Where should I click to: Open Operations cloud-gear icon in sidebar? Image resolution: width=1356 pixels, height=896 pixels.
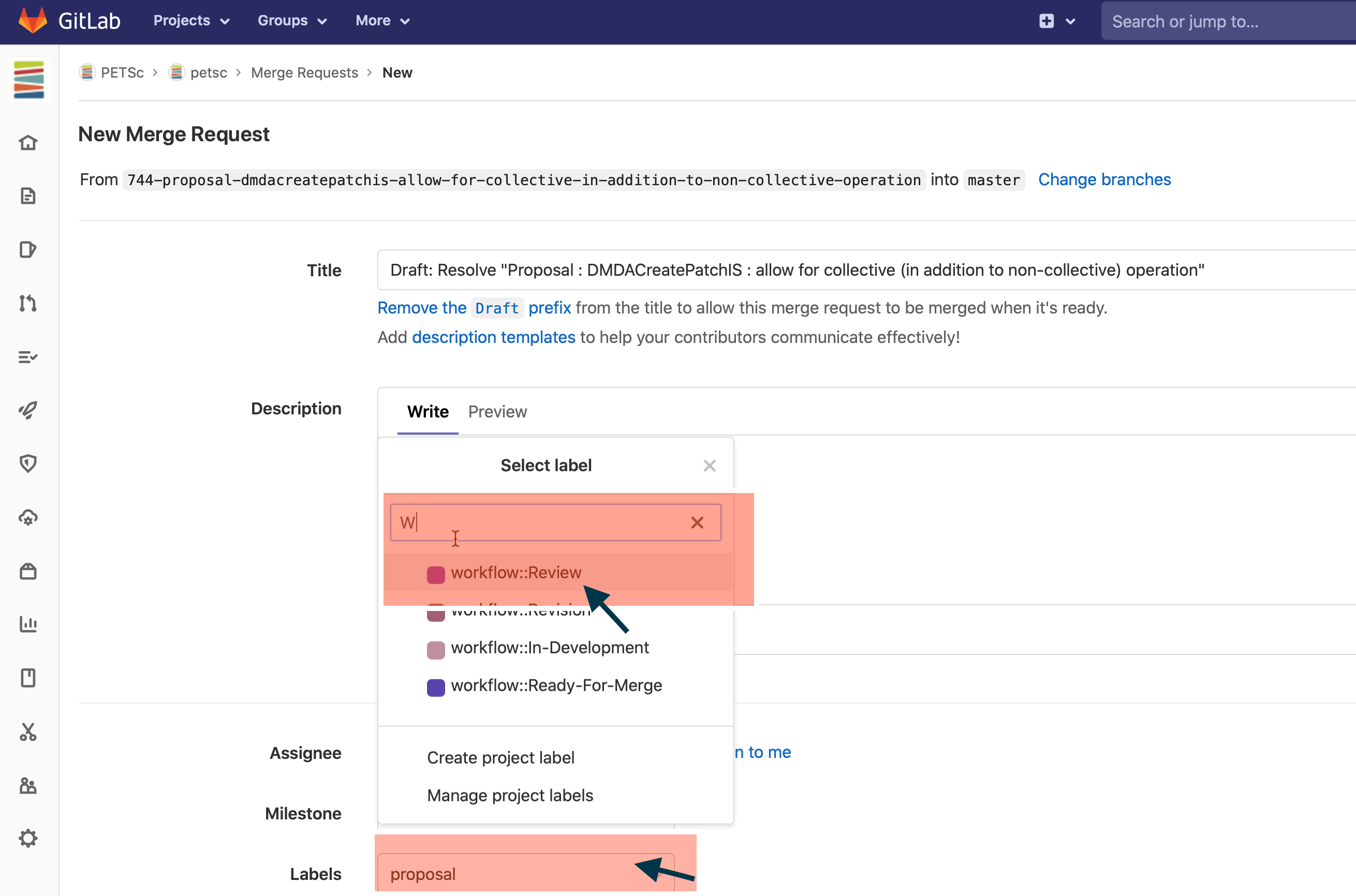(x=28, y=517)
